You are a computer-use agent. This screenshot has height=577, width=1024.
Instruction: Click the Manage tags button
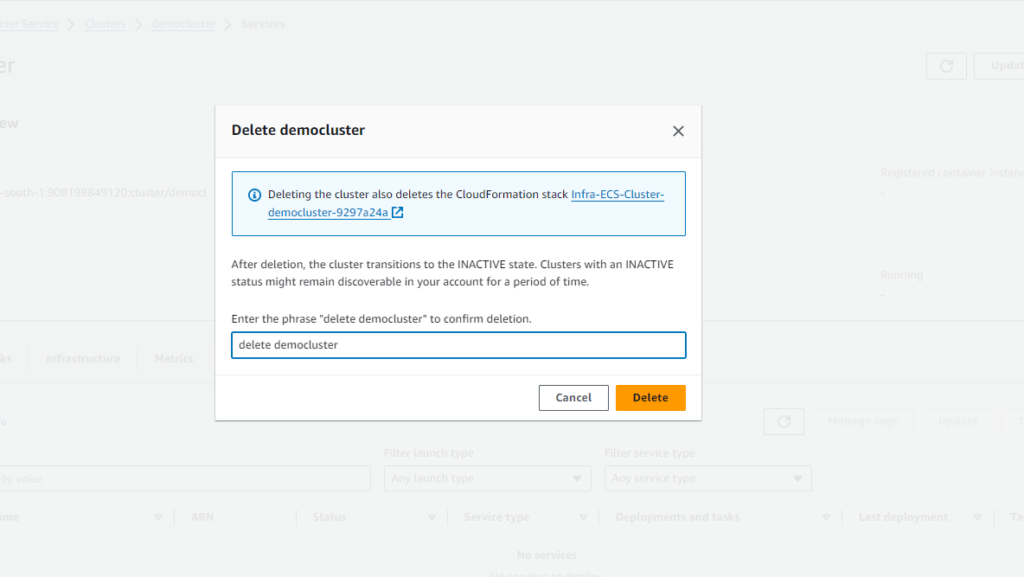click(862, 422)
